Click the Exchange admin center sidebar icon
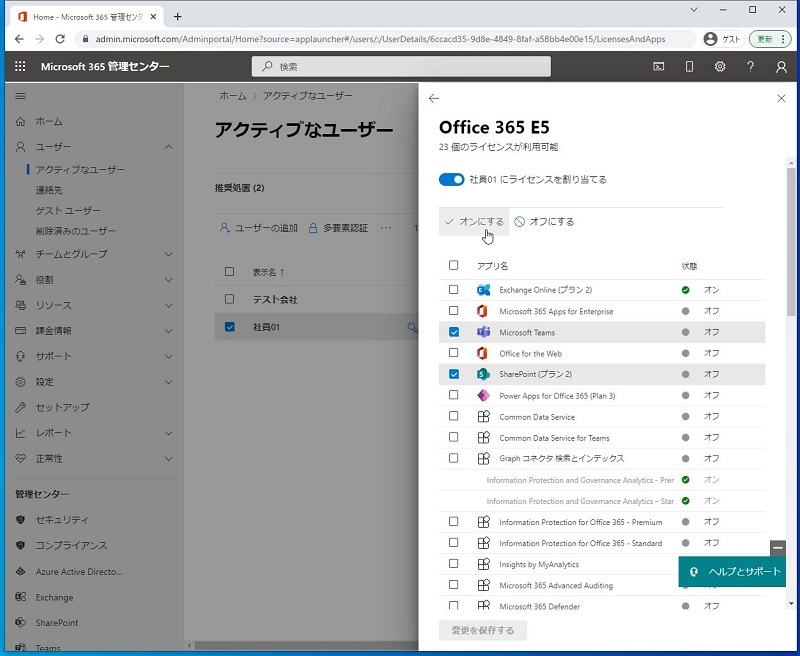Screen dimensions: 800x656 [20, 597]
